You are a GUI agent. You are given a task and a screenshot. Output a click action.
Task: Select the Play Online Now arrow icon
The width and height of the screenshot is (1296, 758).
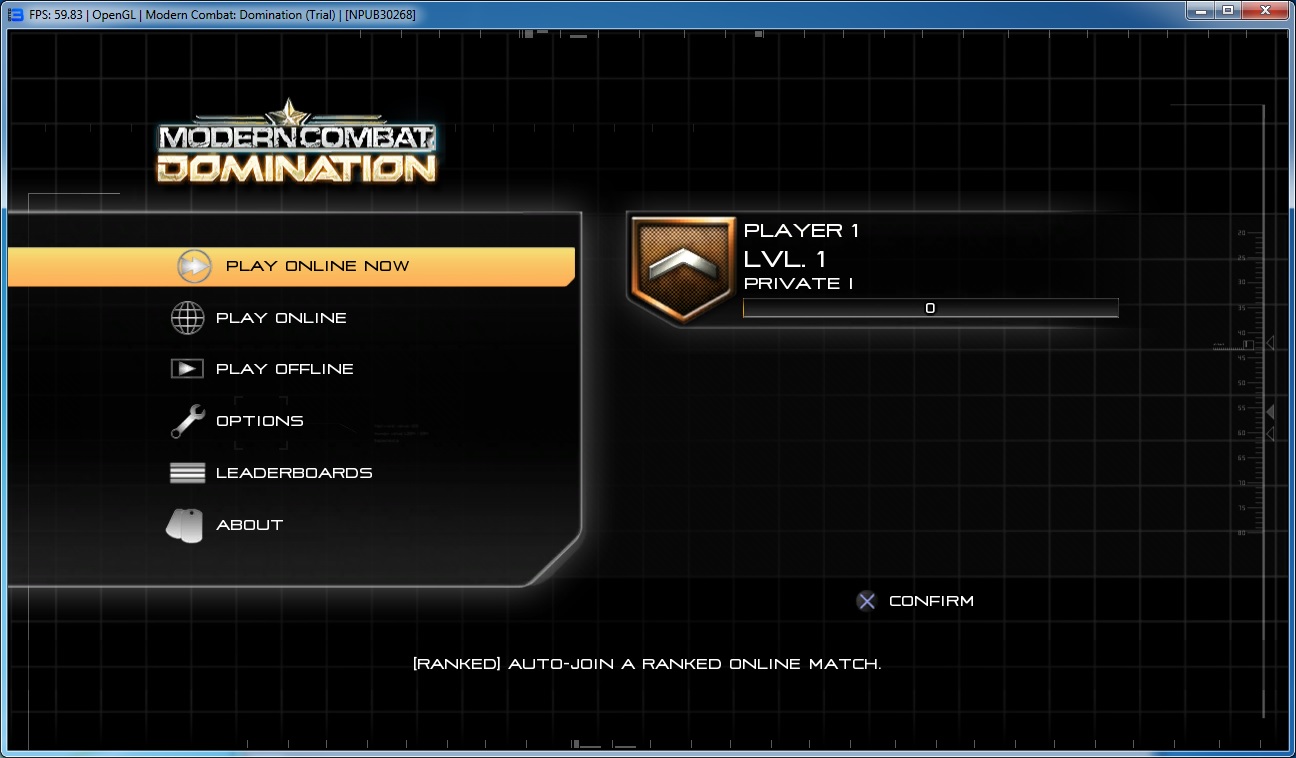194,266
